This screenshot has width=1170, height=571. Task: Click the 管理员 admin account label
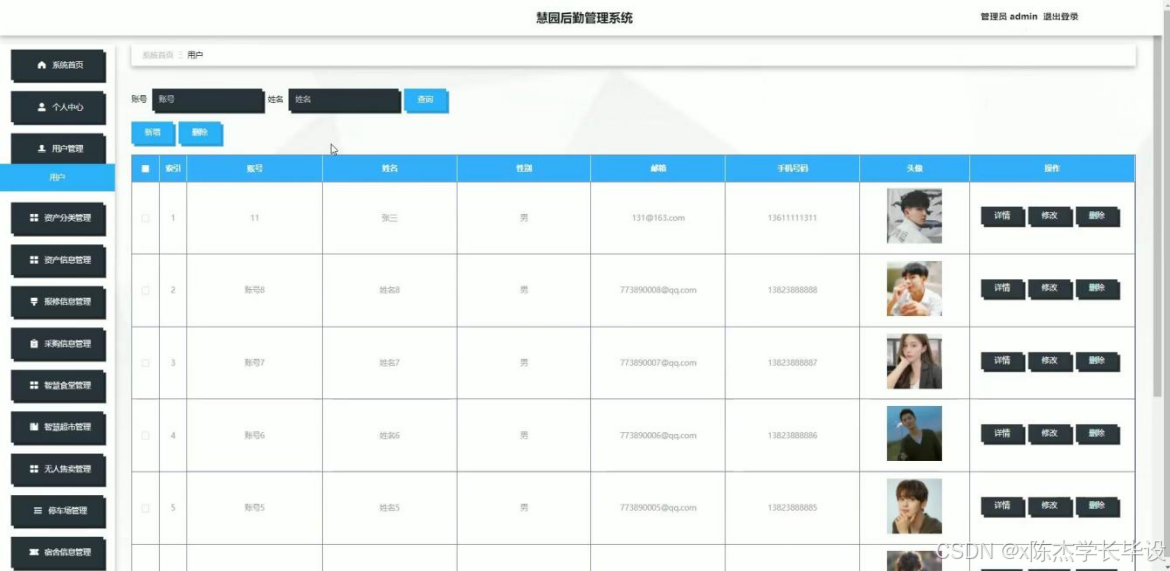tap(1009, 16)
